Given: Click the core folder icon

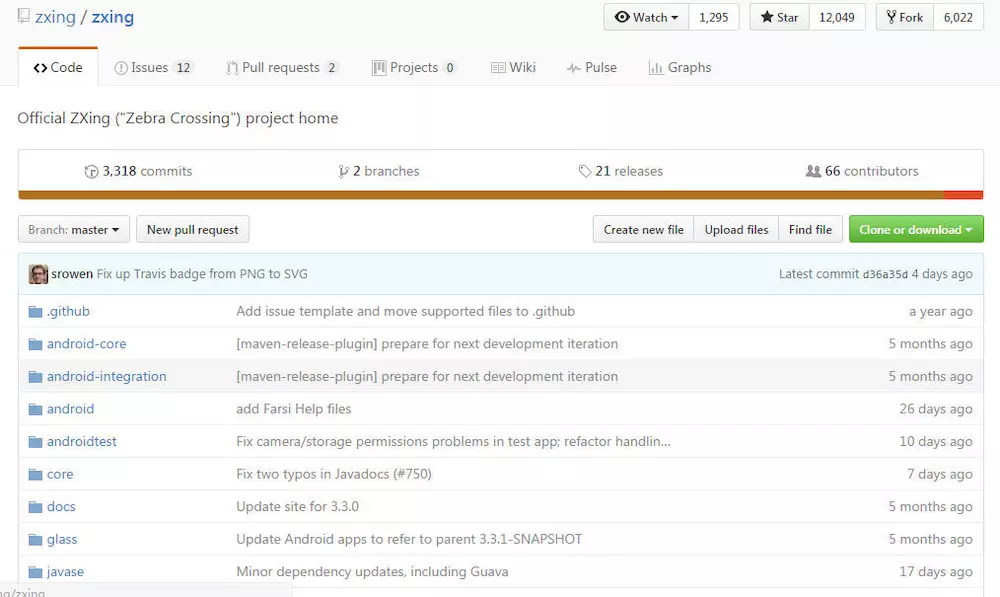Looking at the screenshot, I should [x=35, y=475].
